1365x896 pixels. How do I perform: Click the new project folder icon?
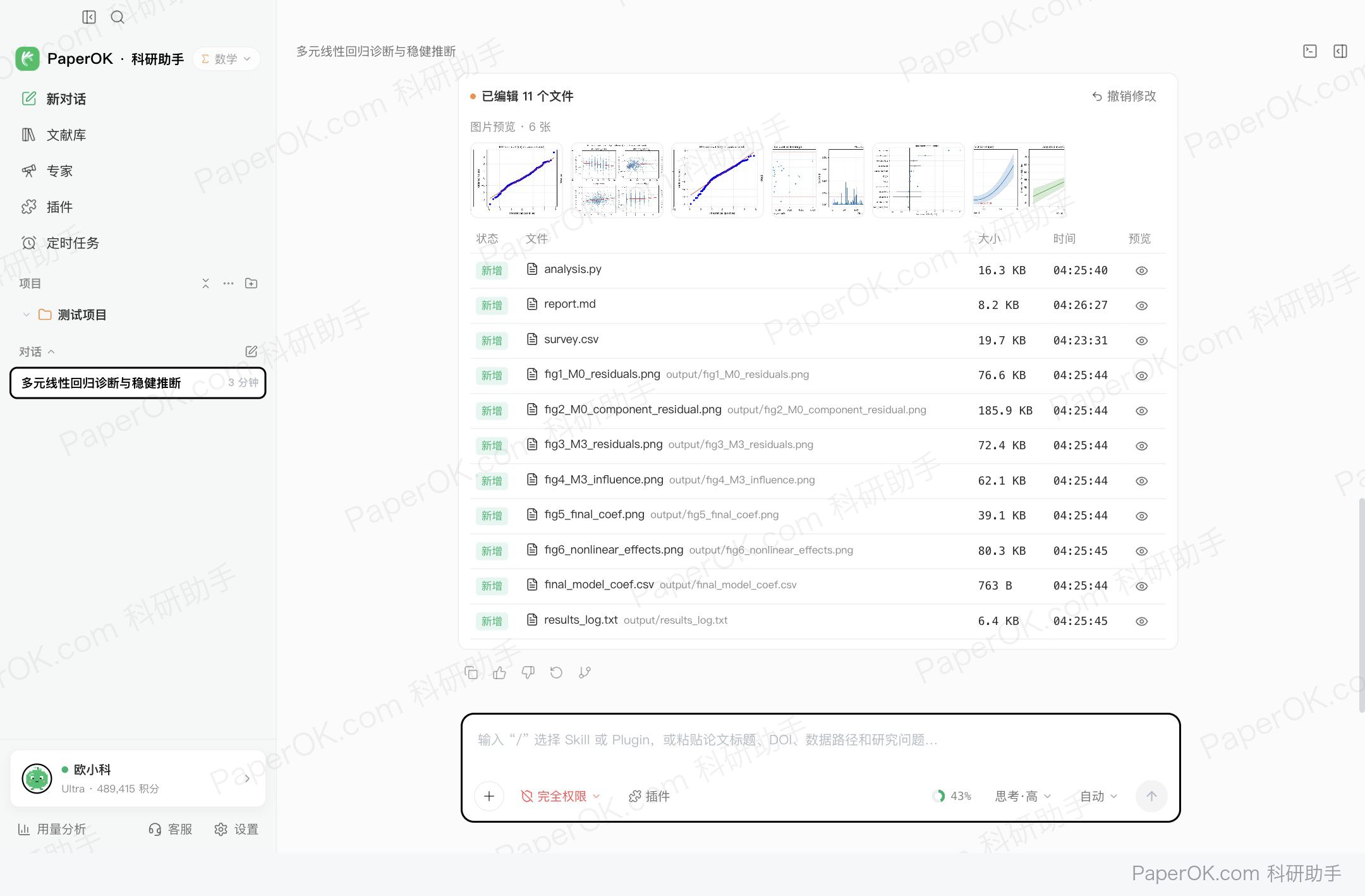coord(251,283)
